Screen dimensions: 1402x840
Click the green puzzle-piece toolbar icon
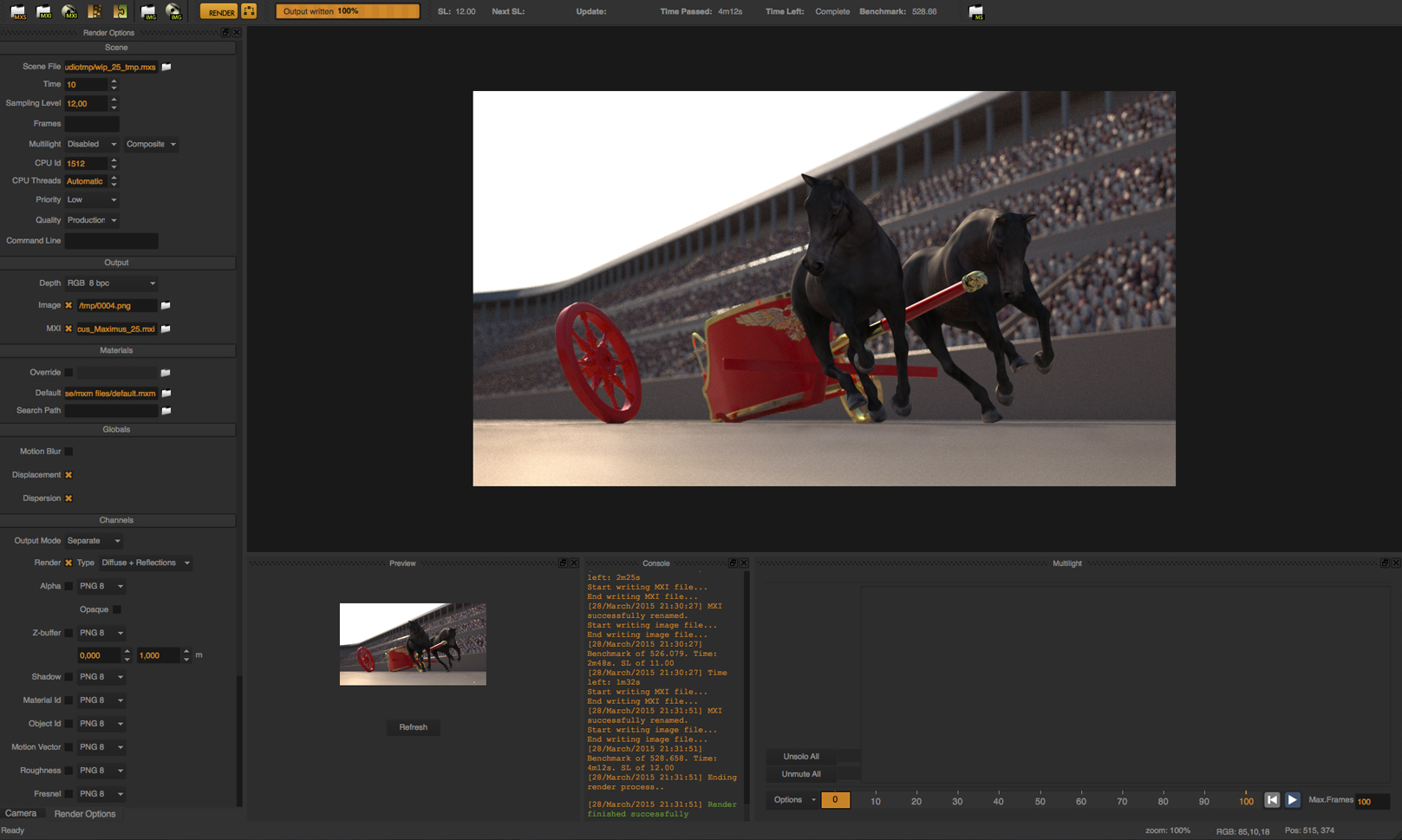(121, 12)
